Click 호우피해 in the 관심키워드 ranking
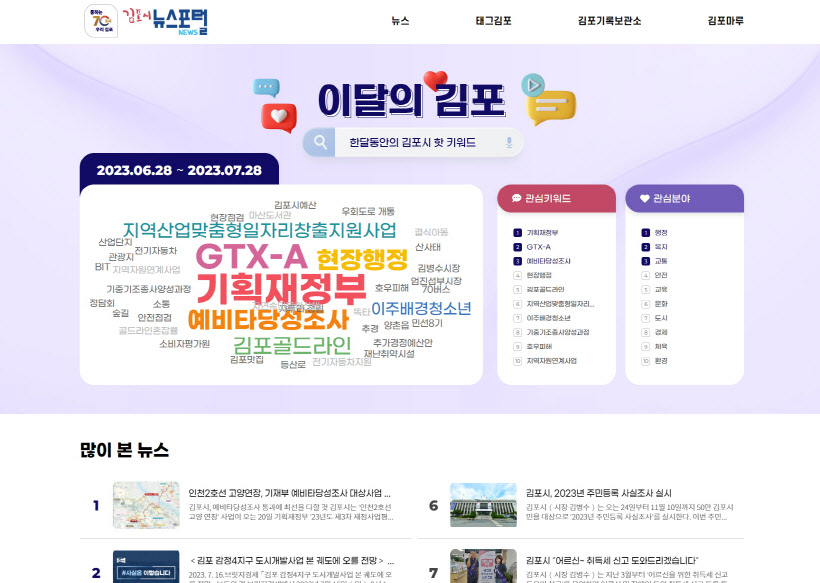 (x=541, y=346)
